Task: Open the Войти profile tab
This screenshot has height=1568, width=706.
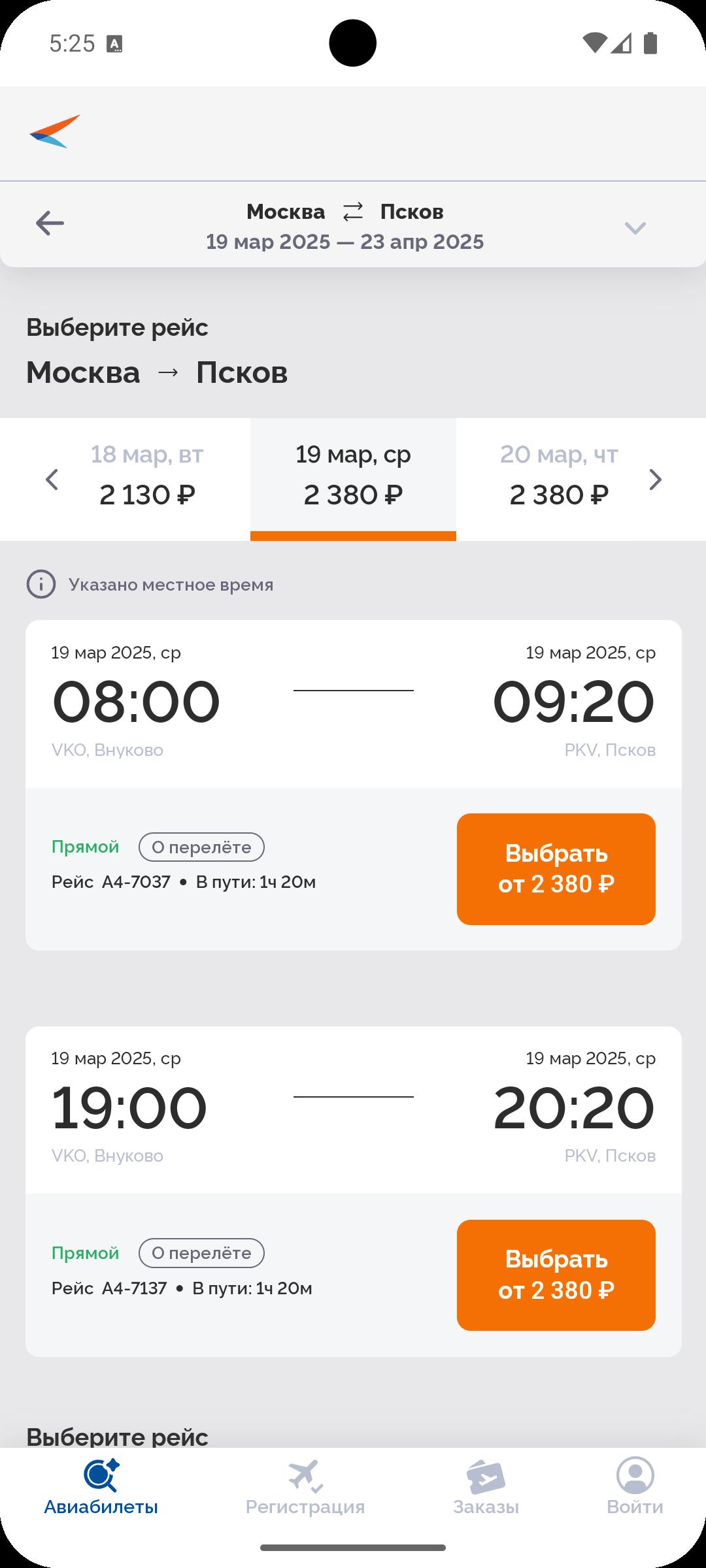Action: click(x=635, y=1486)
